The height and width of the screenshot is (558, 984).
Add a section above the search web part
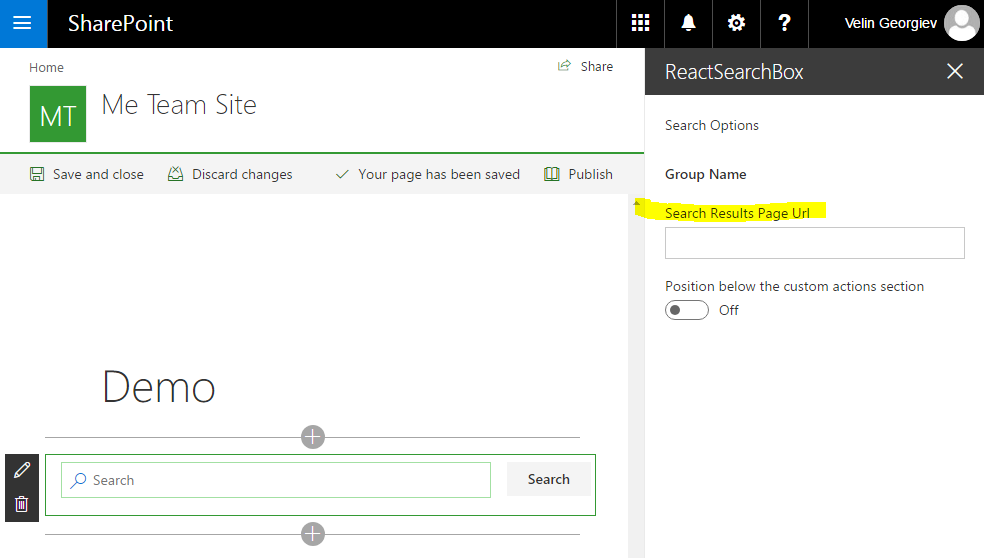(x=313, y=437)
